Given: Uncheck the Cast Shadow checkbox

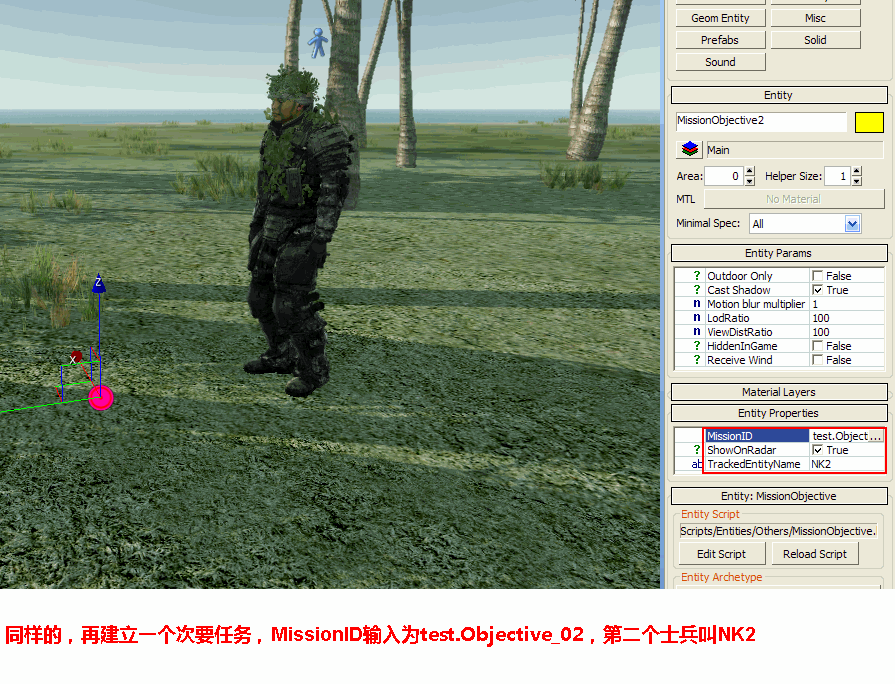Looking at the screenshot, I should tap(817, 290).
